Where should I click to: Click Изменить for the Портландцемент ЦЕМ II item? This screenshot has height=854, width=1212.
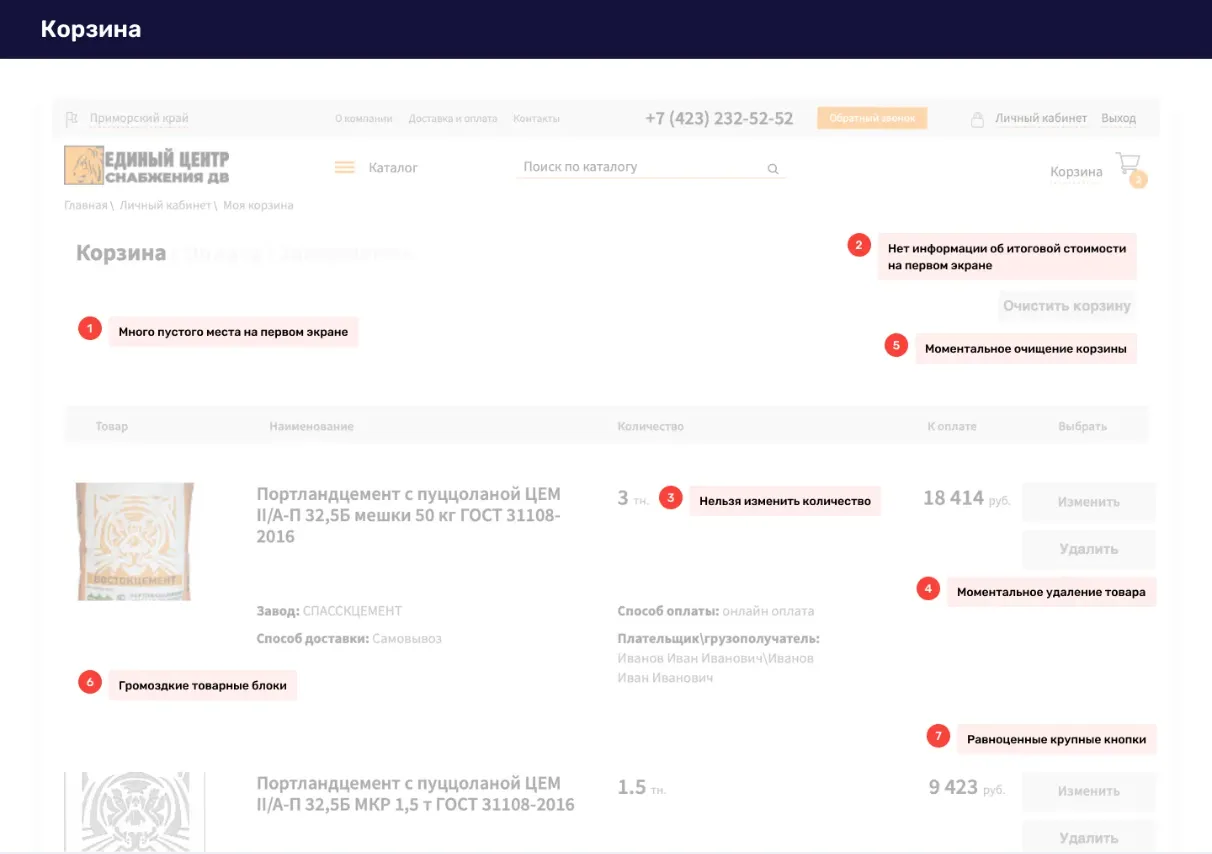tap(1088, 502)
